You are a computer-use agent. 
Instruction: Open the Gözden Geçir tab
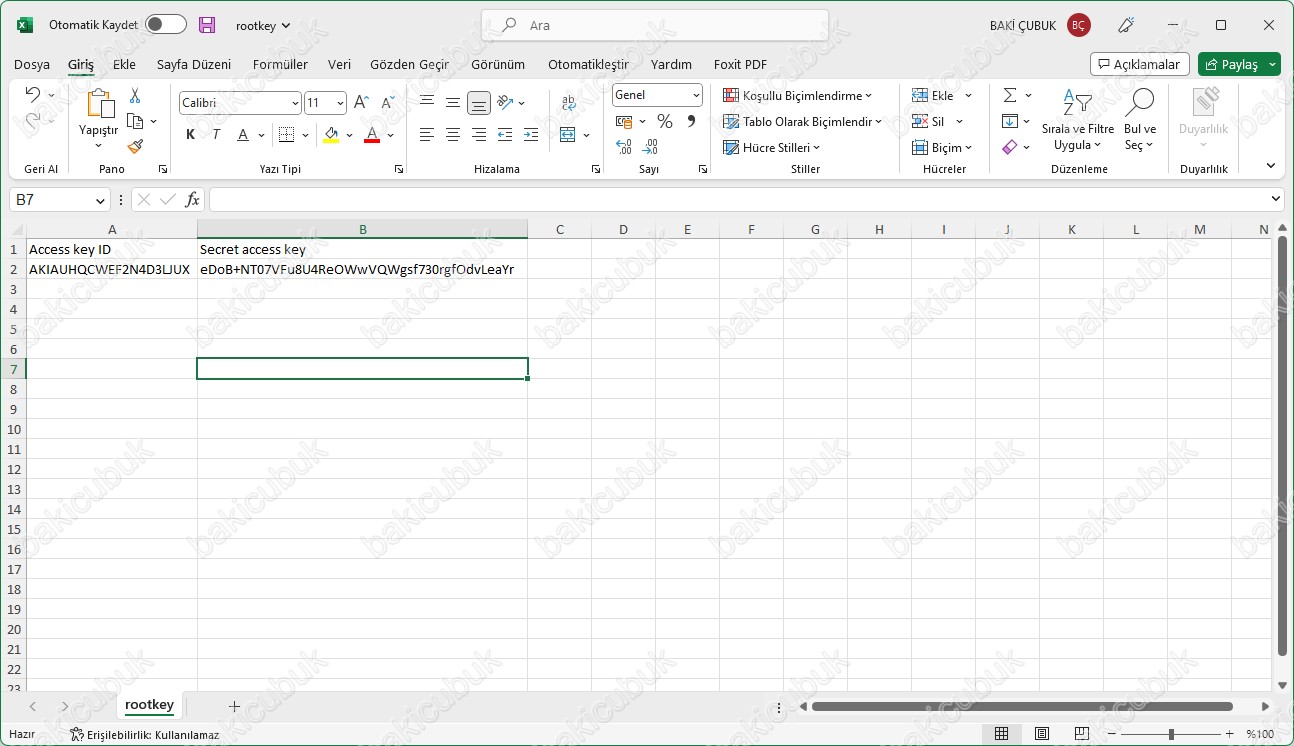click(409, 64)
